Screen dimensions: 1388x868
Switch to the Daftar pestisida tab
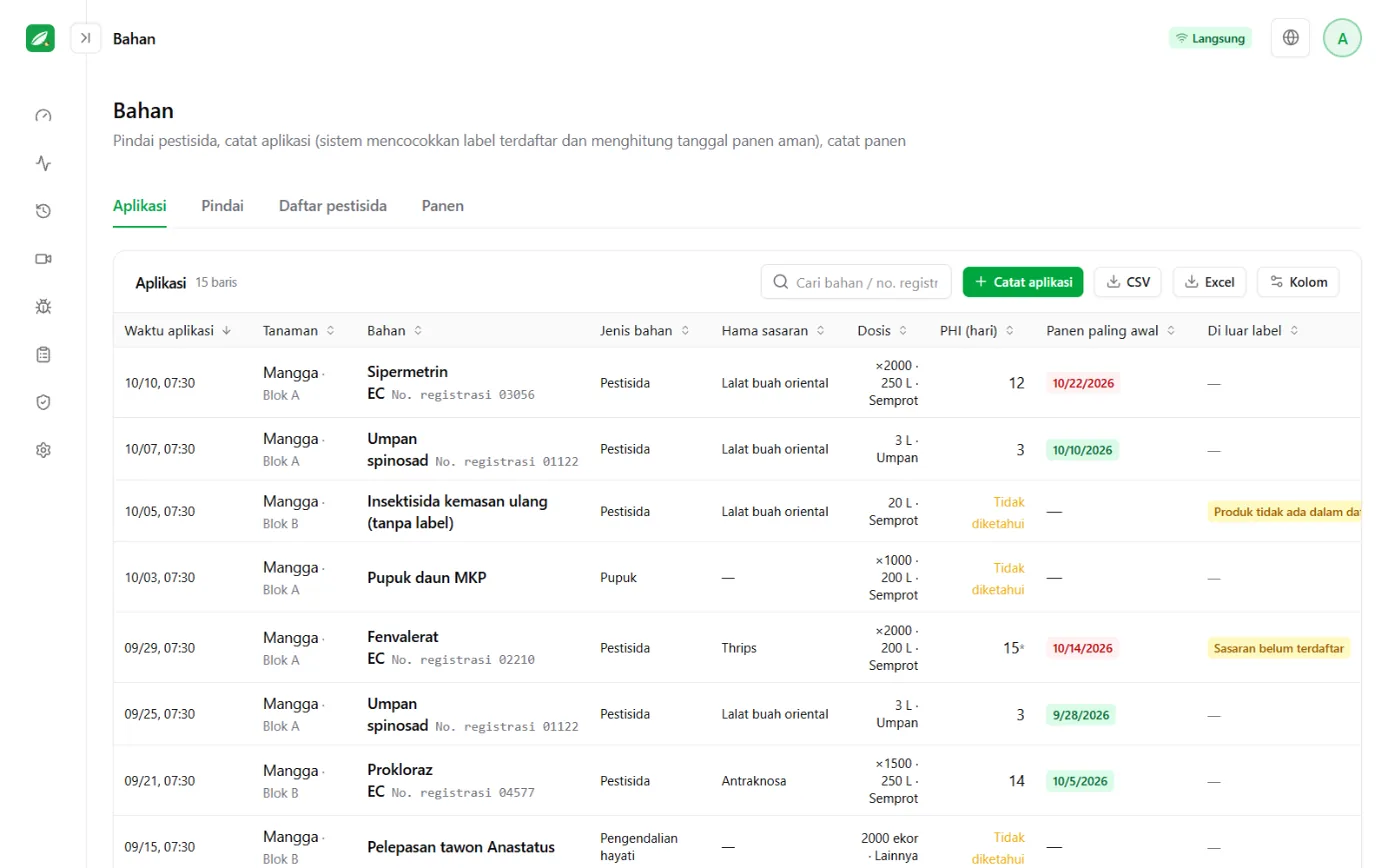point(333,206)
